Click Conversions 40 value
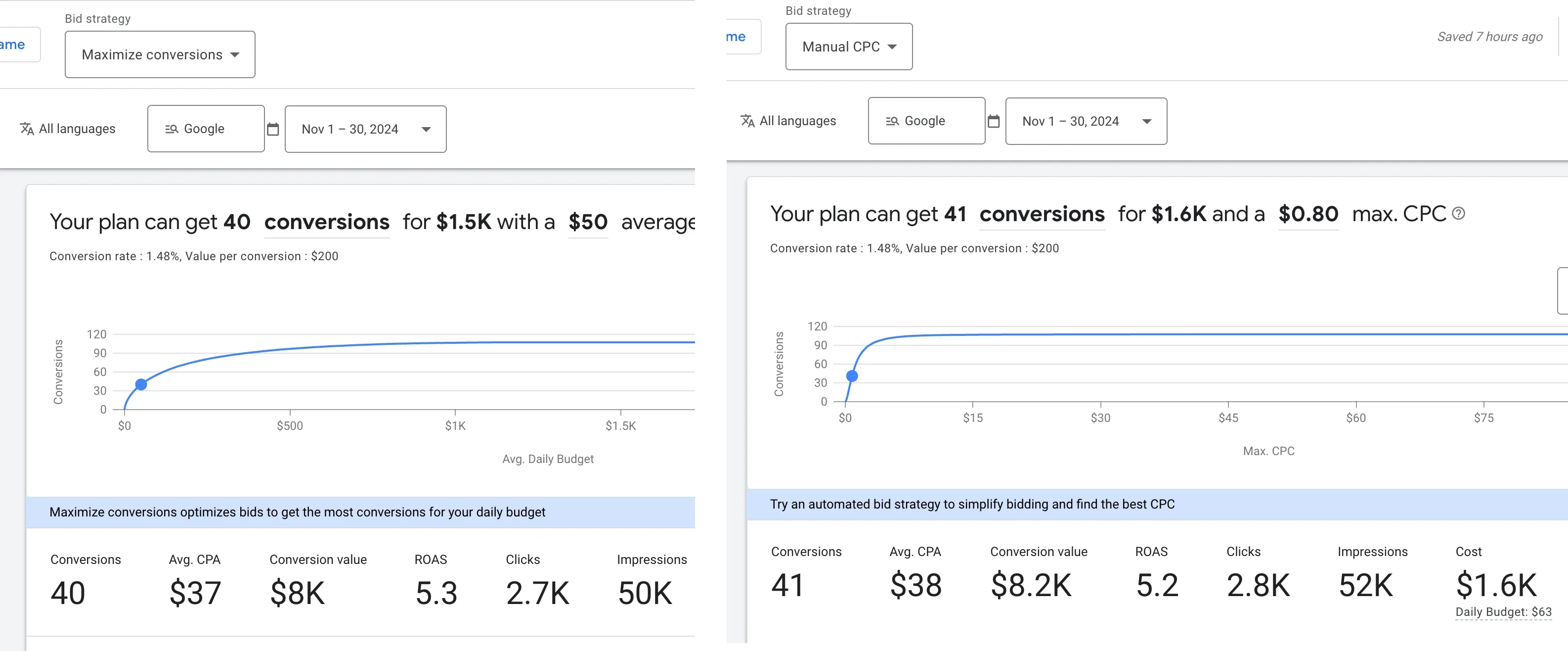The image size is (1568, 651). click(68, 593)
